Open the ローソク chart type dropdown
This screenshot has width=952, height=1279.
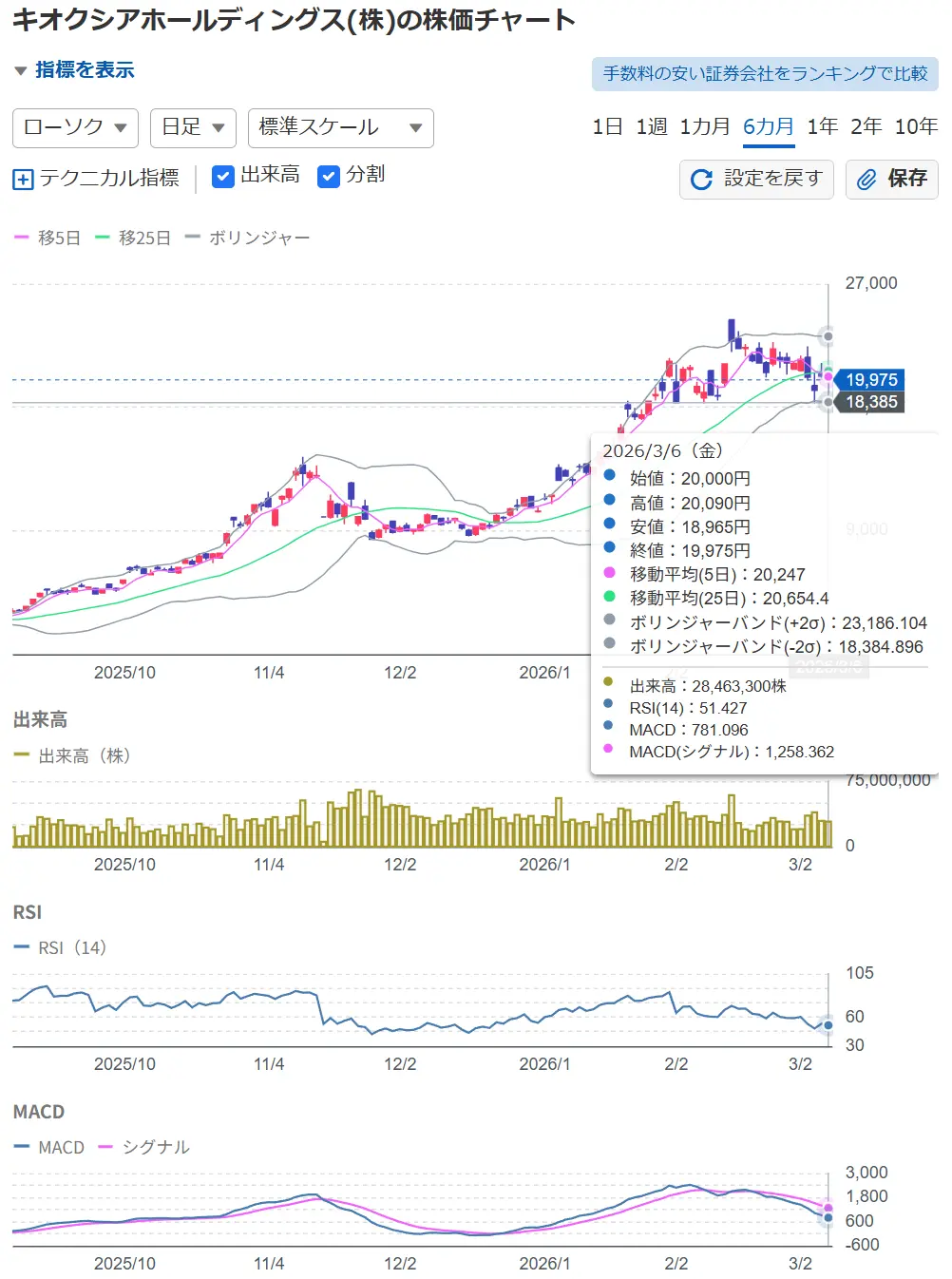75,127
